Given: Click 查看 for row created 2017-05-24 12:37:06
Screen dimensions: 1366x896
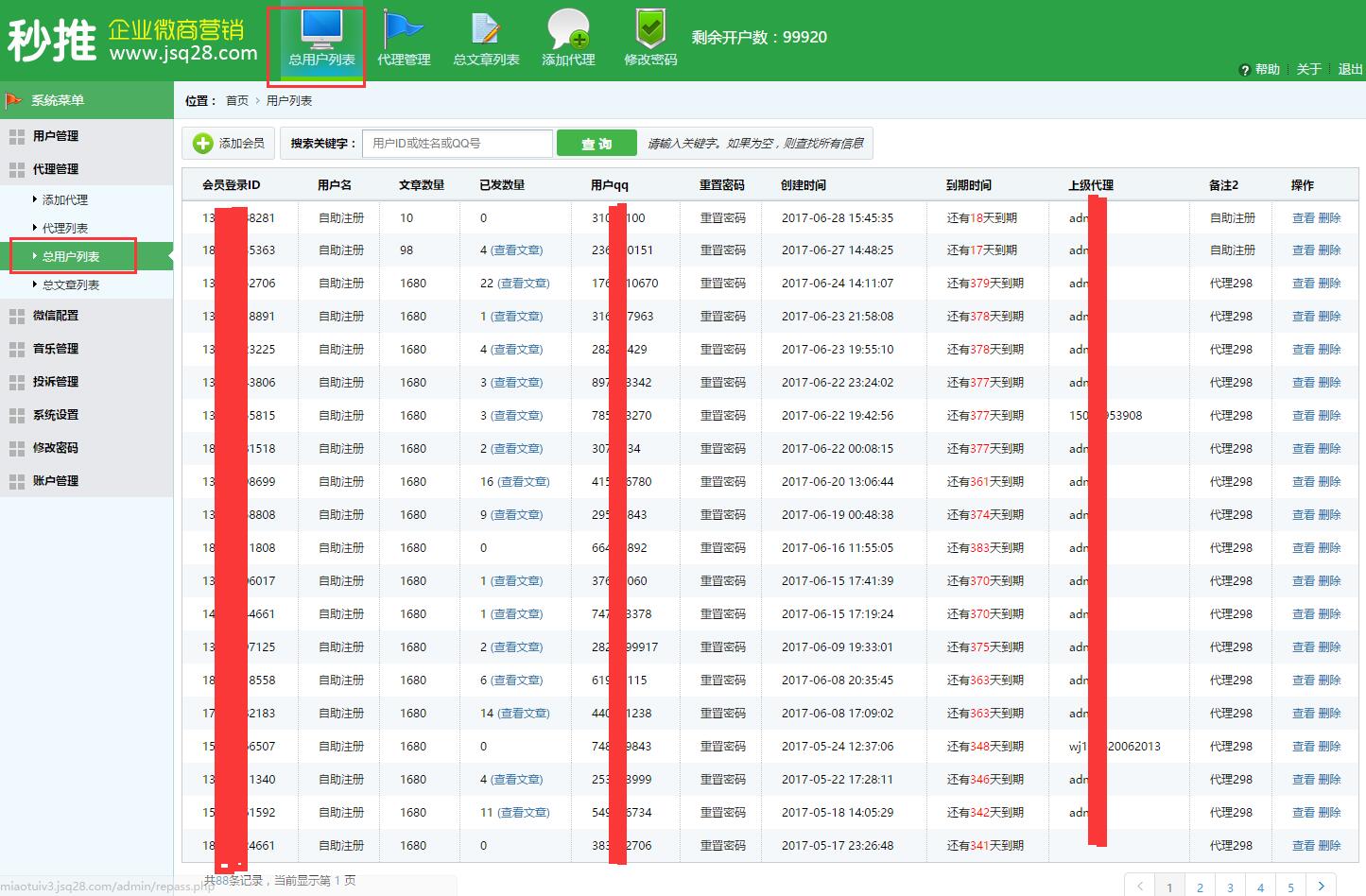Looking at the screenshot, I should coord(1303,747).
